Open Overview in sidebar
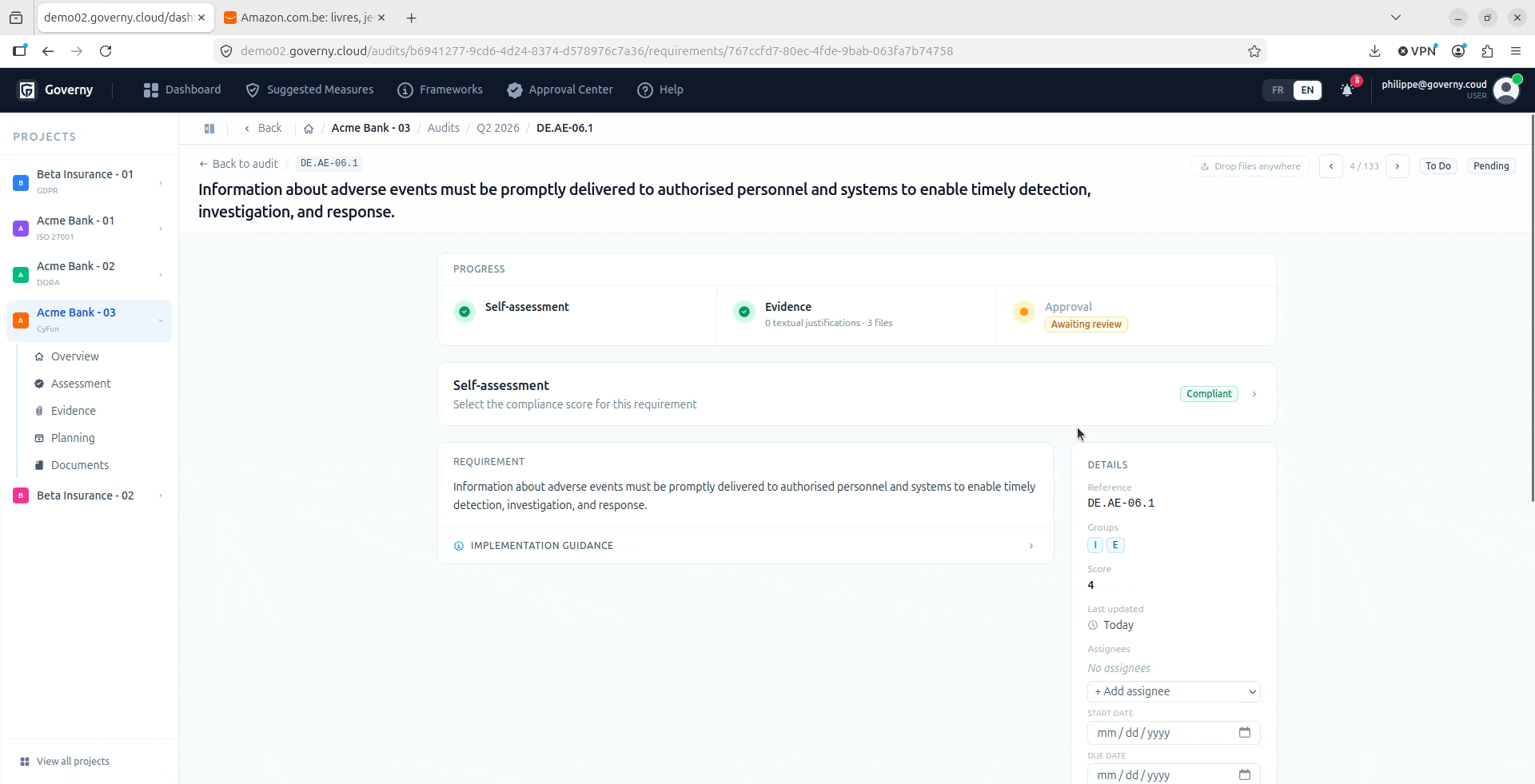The width and height of the screenshot is (1535, 784). 75,356
